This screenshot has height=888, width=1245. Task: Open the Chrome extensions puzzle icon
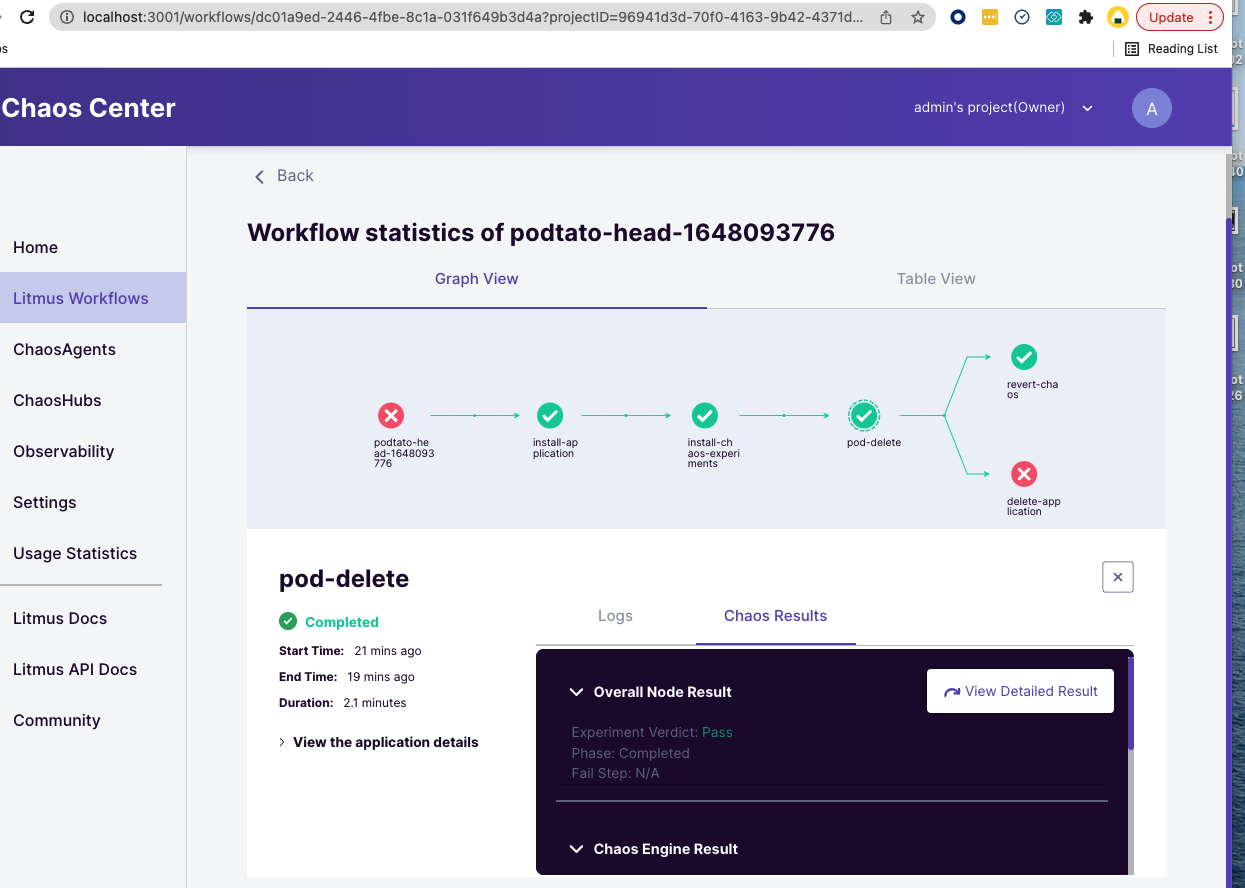click(x=1086, y=17)
